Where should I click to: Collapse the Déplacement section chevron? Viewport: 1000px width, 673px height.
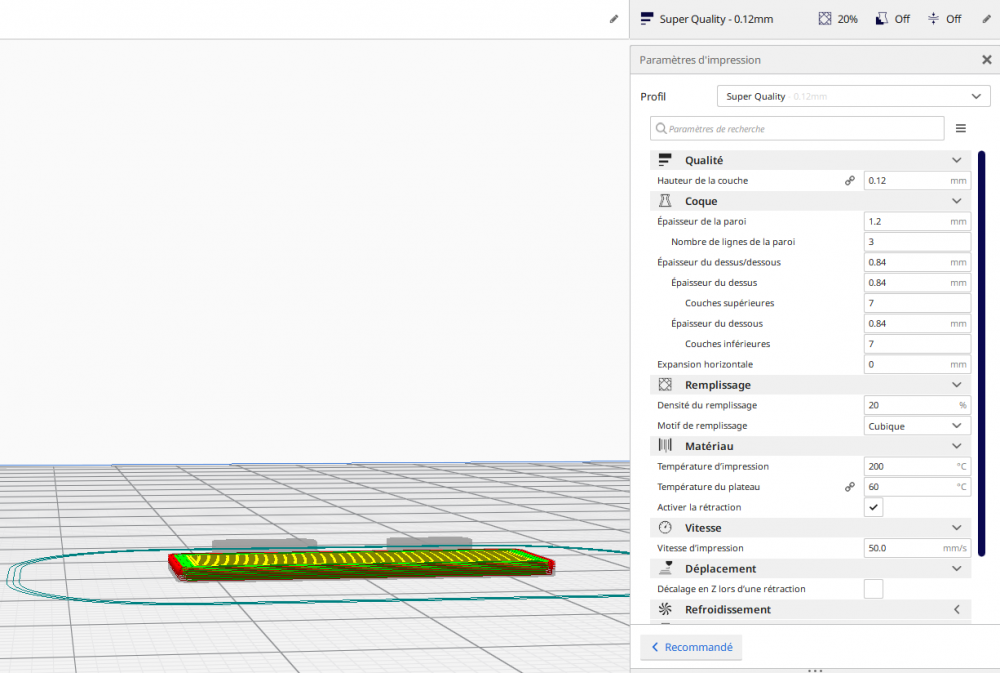click(957, 568)
